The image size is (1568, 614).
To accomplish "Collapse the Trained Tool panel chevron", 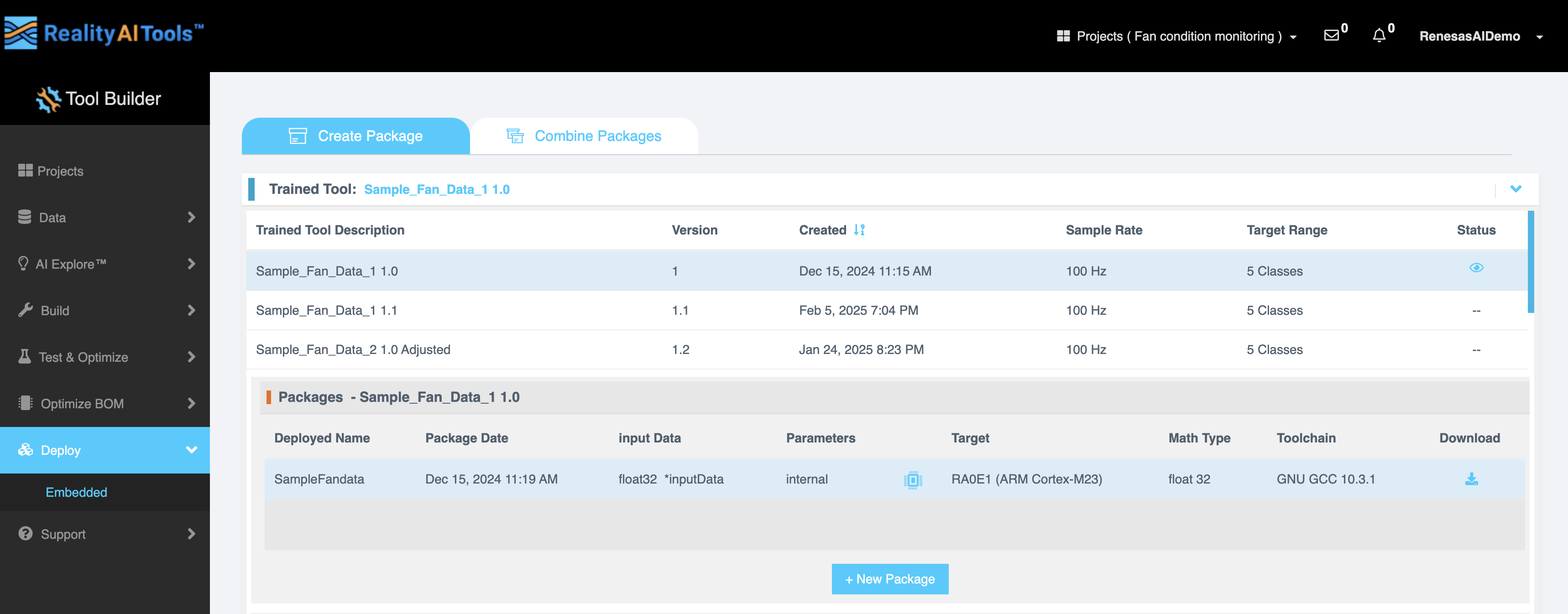I will pyautogui.click(x=1516, y=189).
